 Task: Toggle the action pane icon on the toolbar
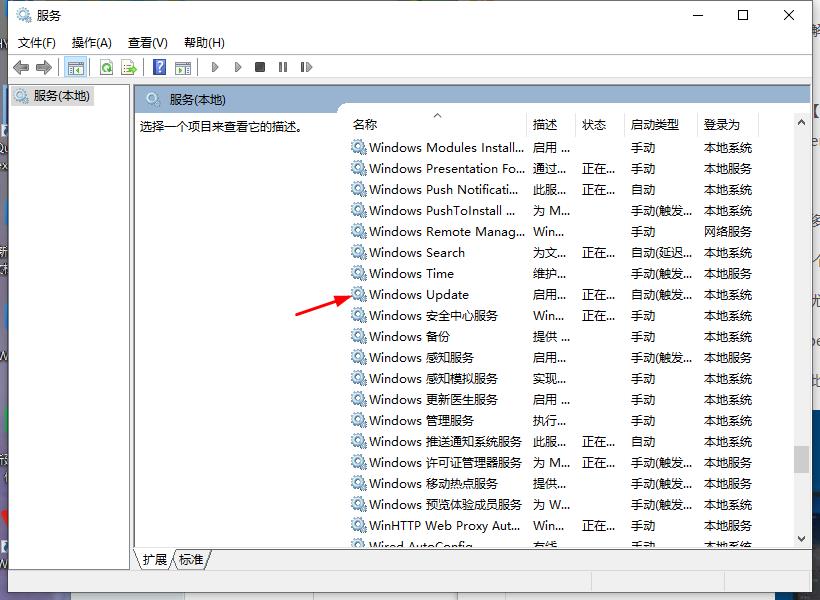click(x=183, y=67)
